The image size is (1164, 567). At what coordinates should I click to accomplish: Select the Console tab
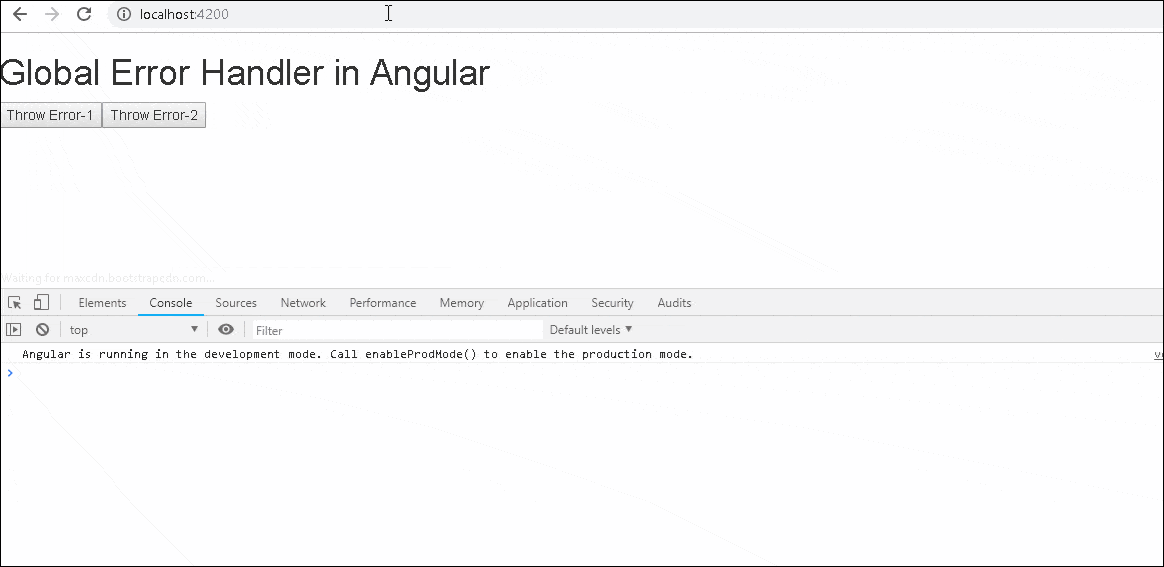[171, 303]
